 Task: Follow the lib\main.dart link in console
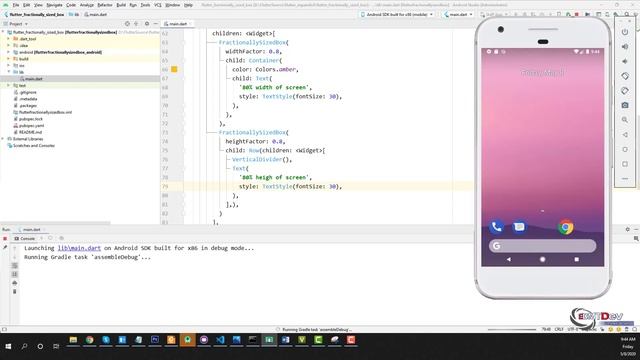point(79,248)
